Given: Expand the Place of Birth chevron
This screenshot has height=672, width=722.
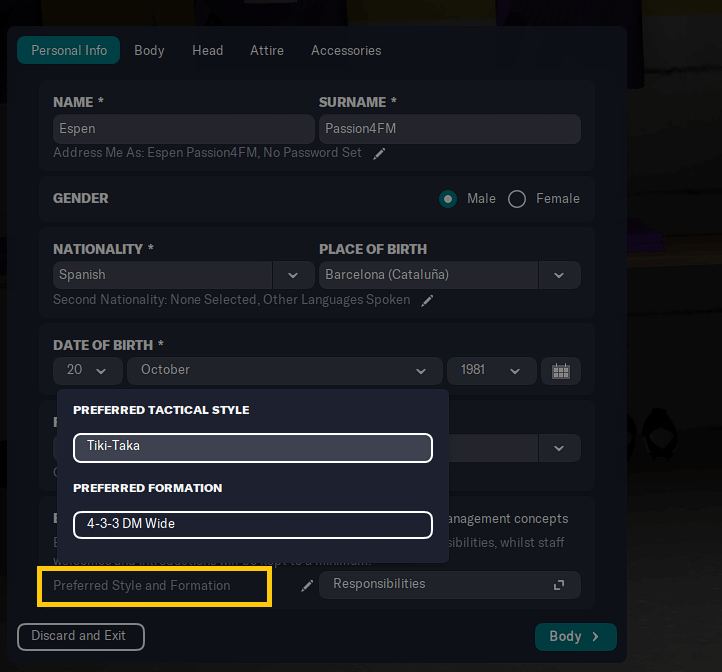Looking at the screenshot, I should click(x=559, y=275).
